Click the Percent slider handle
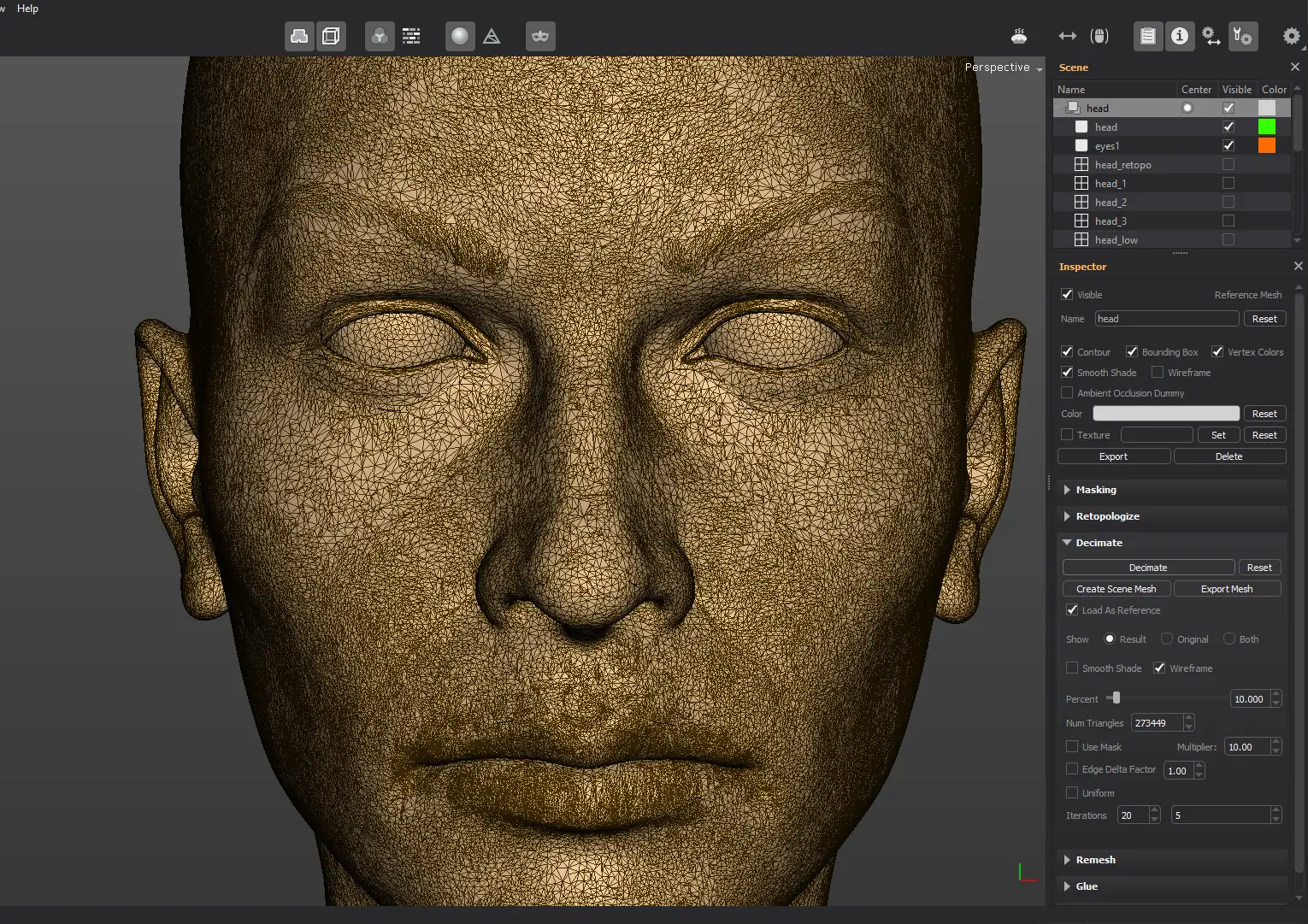 pos(1116,698)
